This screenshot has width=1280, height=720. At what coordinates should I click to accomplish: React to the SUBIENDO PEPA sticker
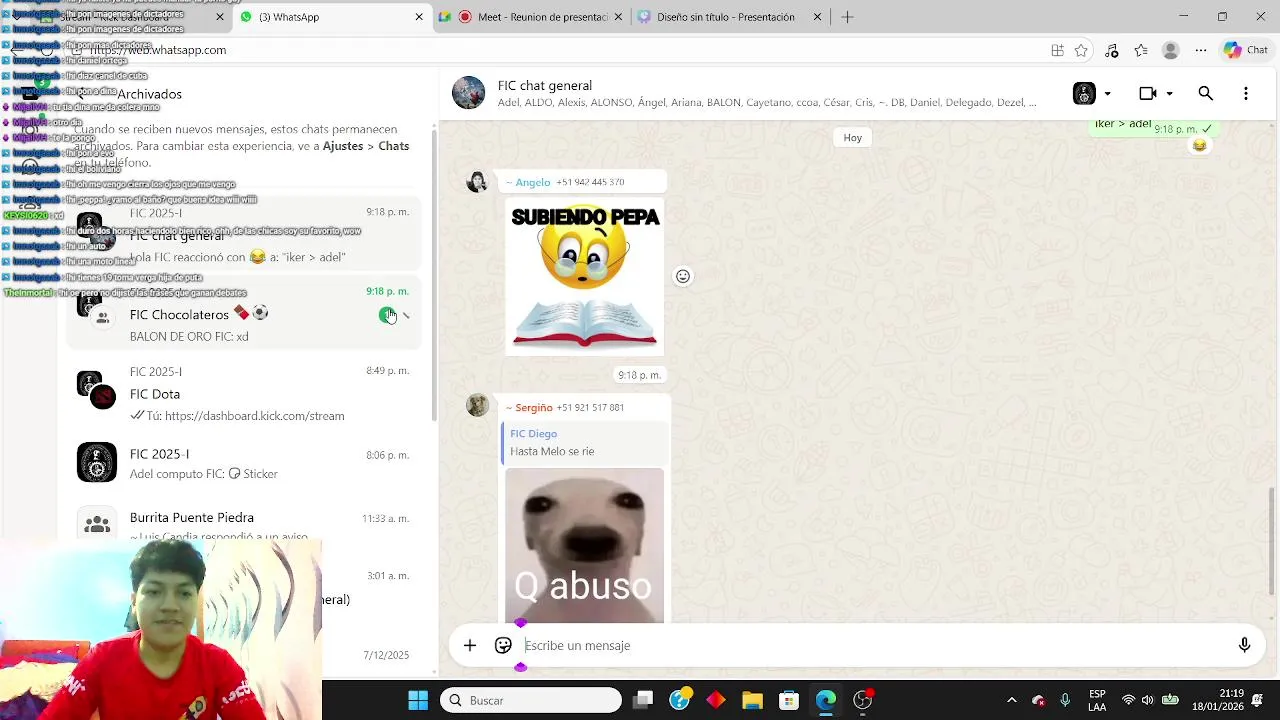(683, 276)
